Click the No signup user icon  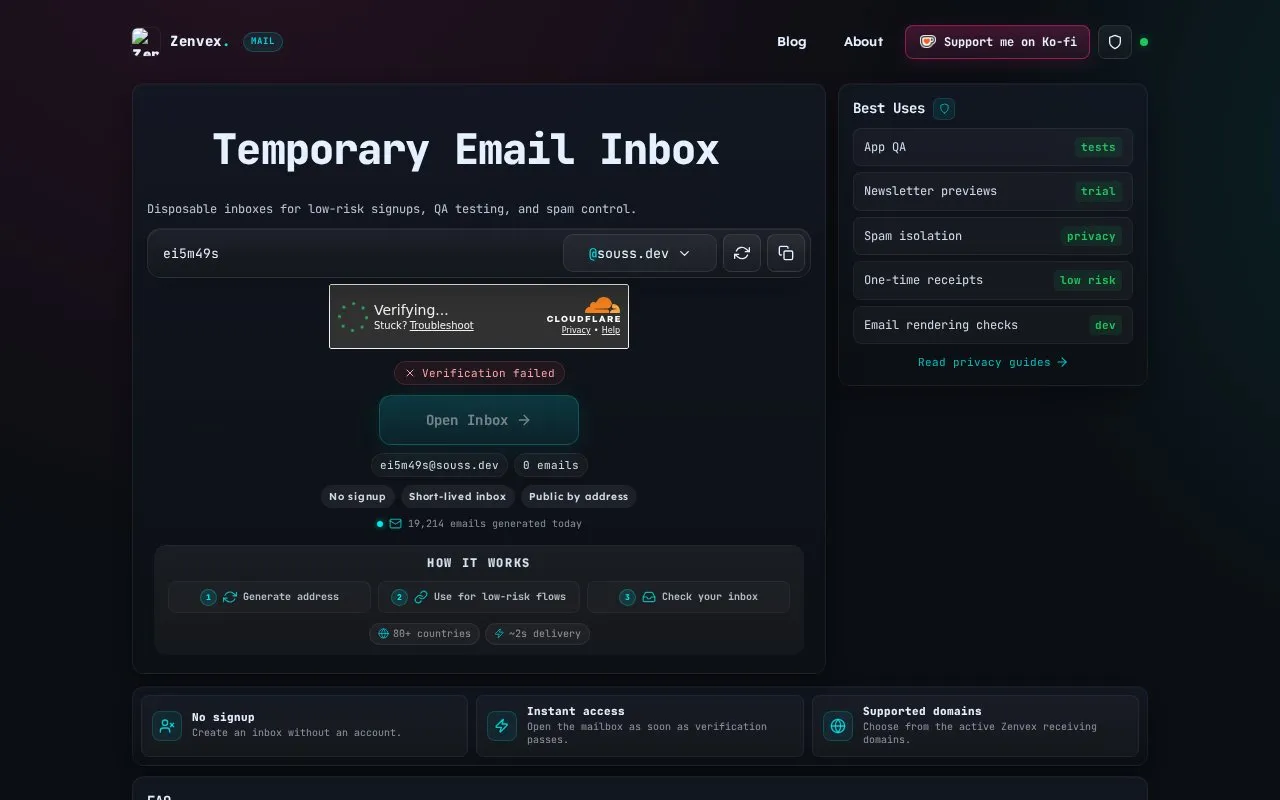(167, 725)
